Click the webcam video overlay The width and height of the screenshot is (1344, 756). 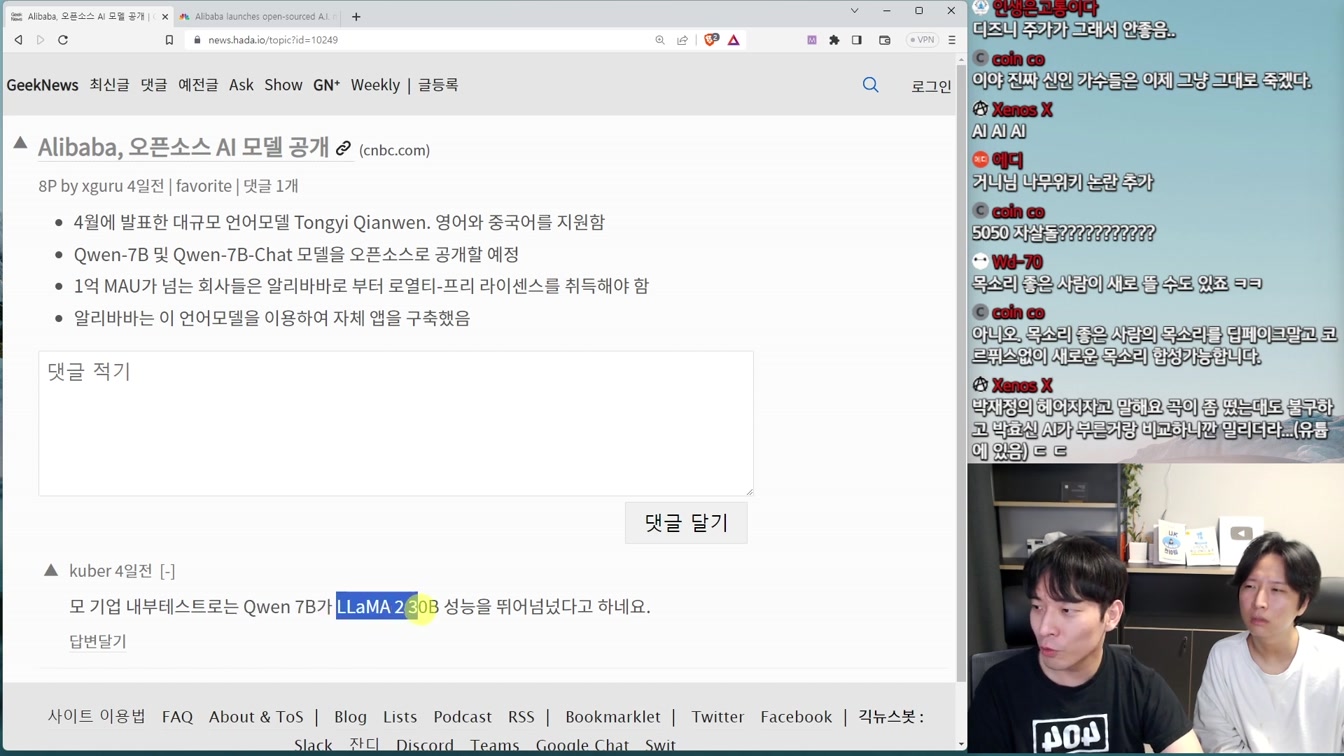pos(1156,610)
